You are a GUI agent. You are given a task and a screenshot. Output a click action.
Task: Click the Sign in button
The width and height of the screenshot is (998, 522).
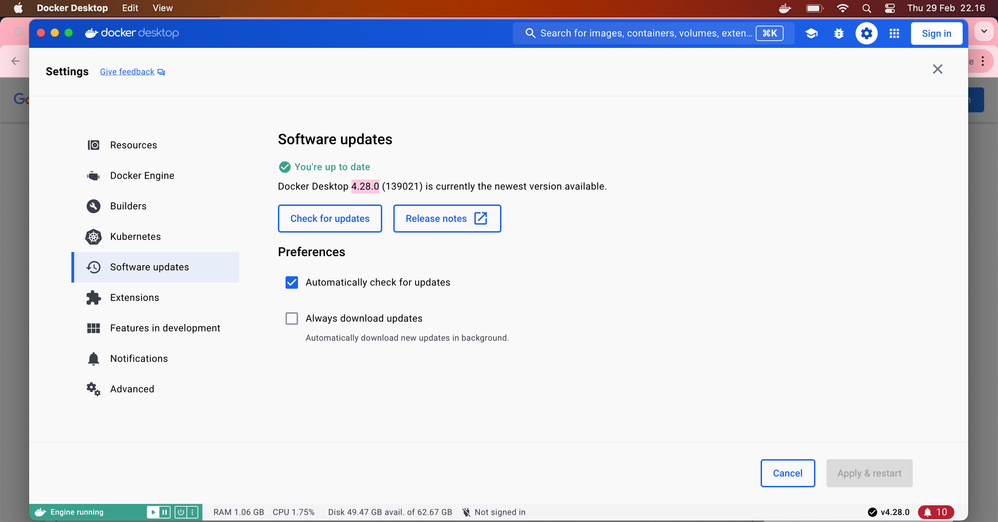pos(936,33)
